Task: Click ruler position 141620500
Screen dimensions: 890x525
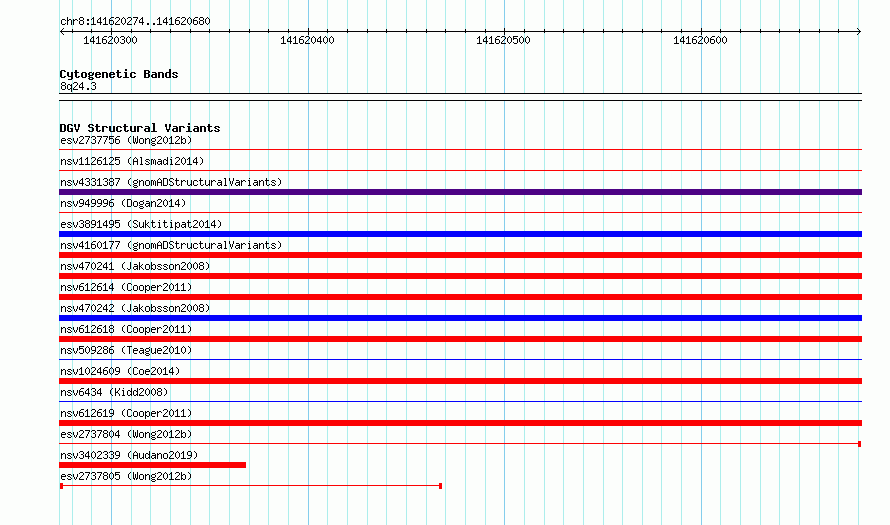Action: (x=503, y=40)
